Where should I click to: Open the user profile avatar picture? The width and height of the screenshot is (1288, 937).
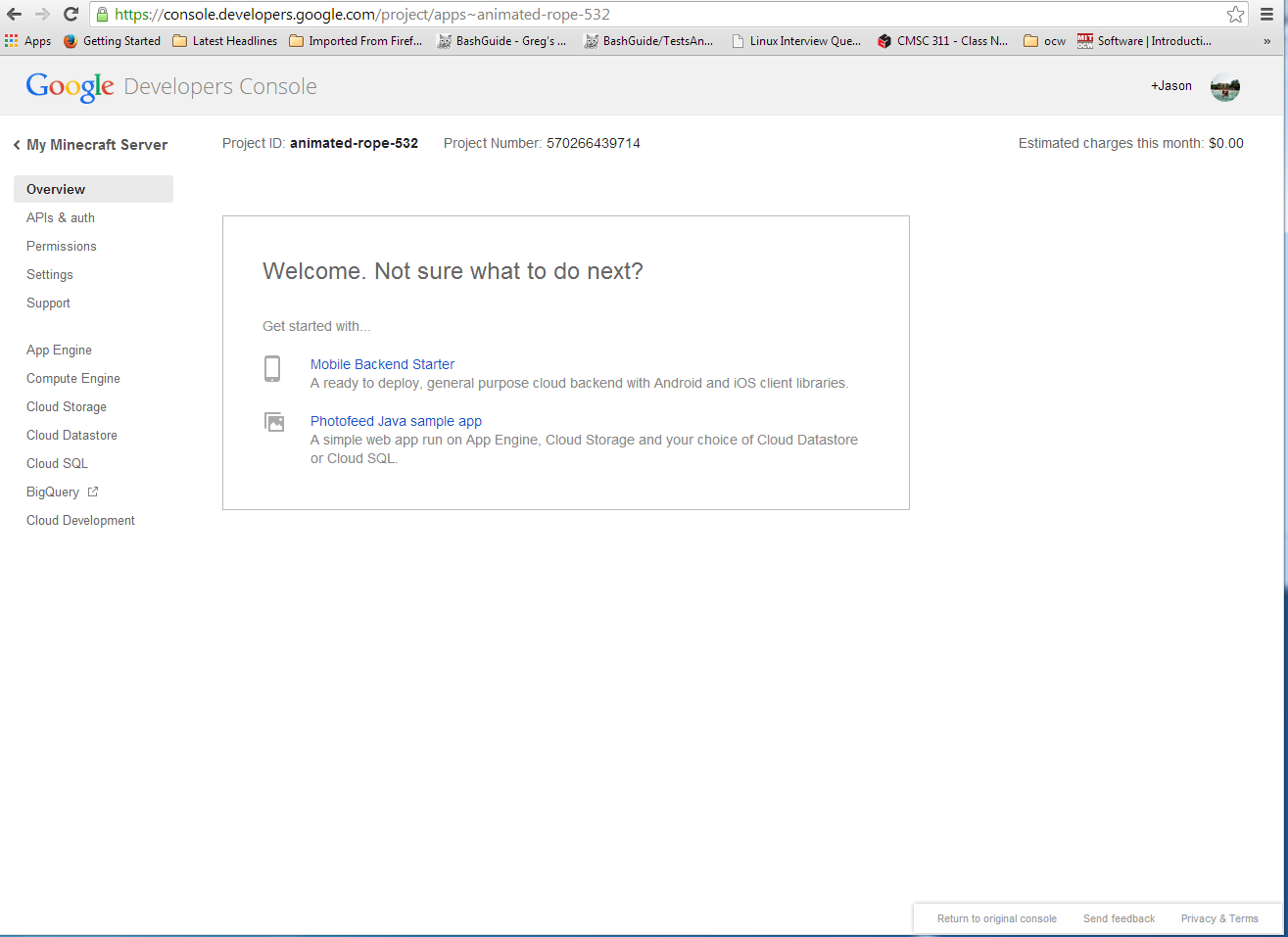coord(1225,86)
